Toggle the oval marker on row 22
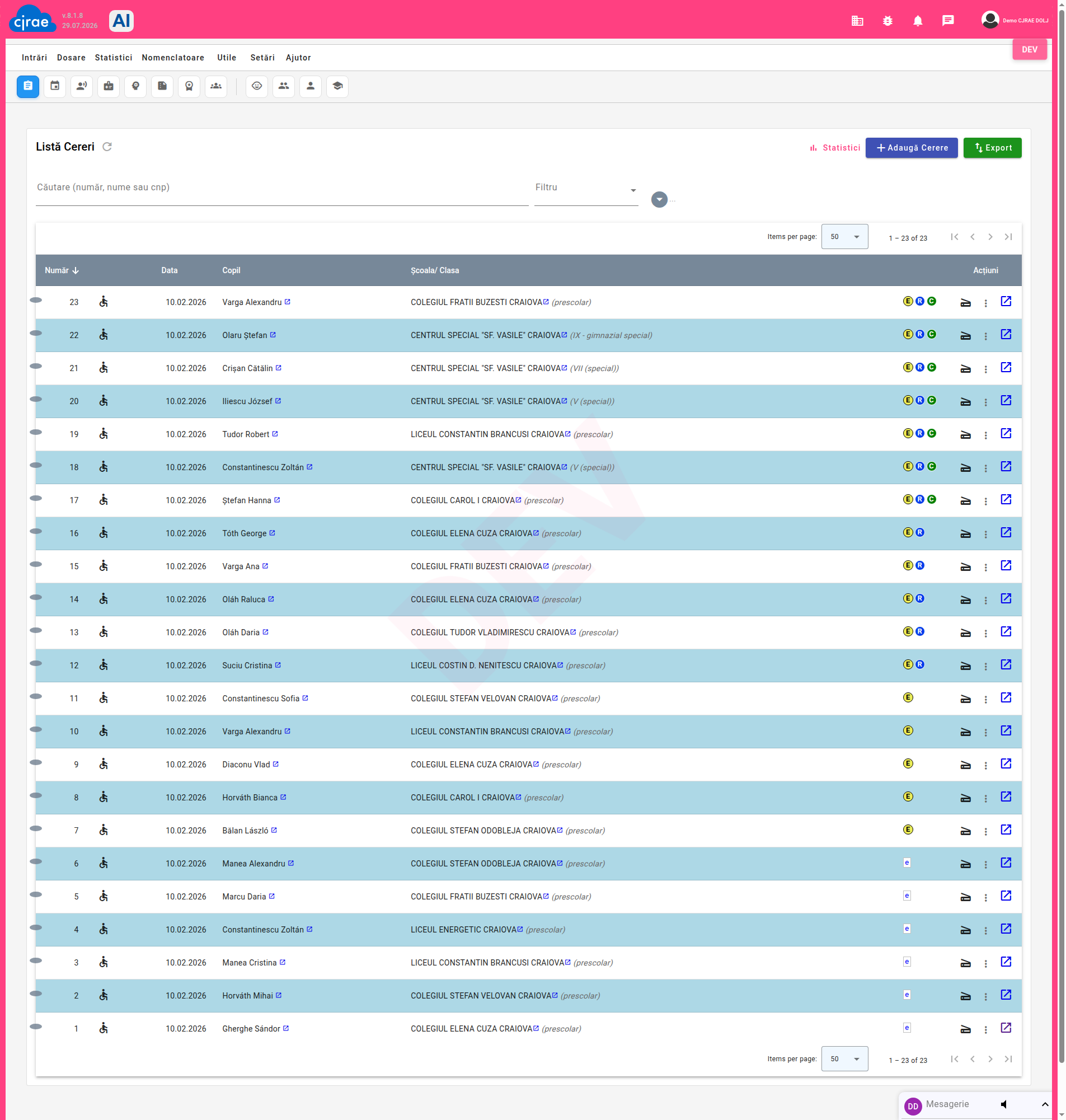Image resolution: width=1066 pixels, height=1120 pixels. pyautogui.click(x=36, y=333)
